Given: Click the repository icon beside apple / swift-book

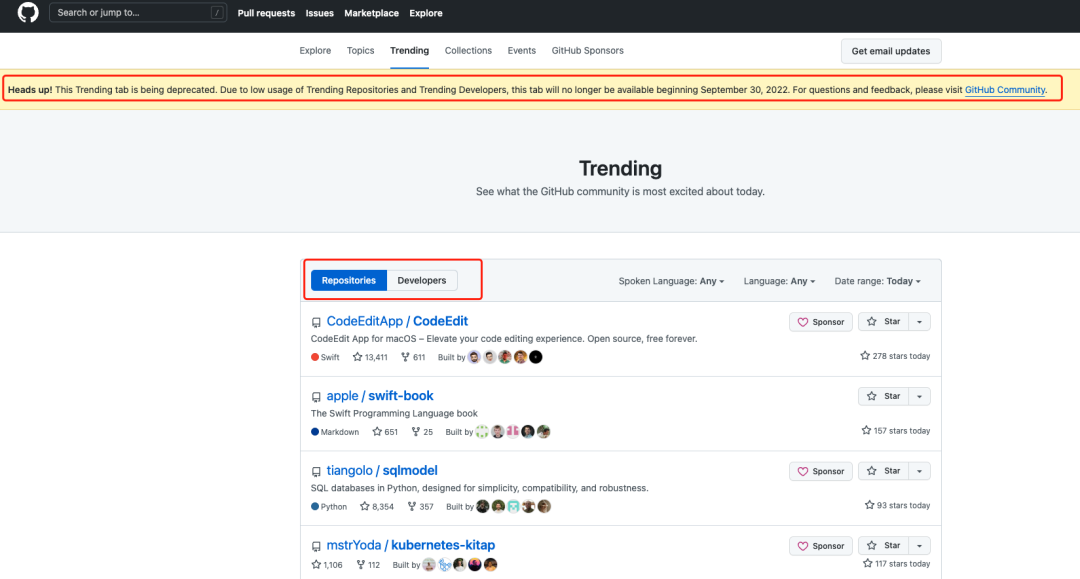Looking at the screenshot, I should pos(316,397).
